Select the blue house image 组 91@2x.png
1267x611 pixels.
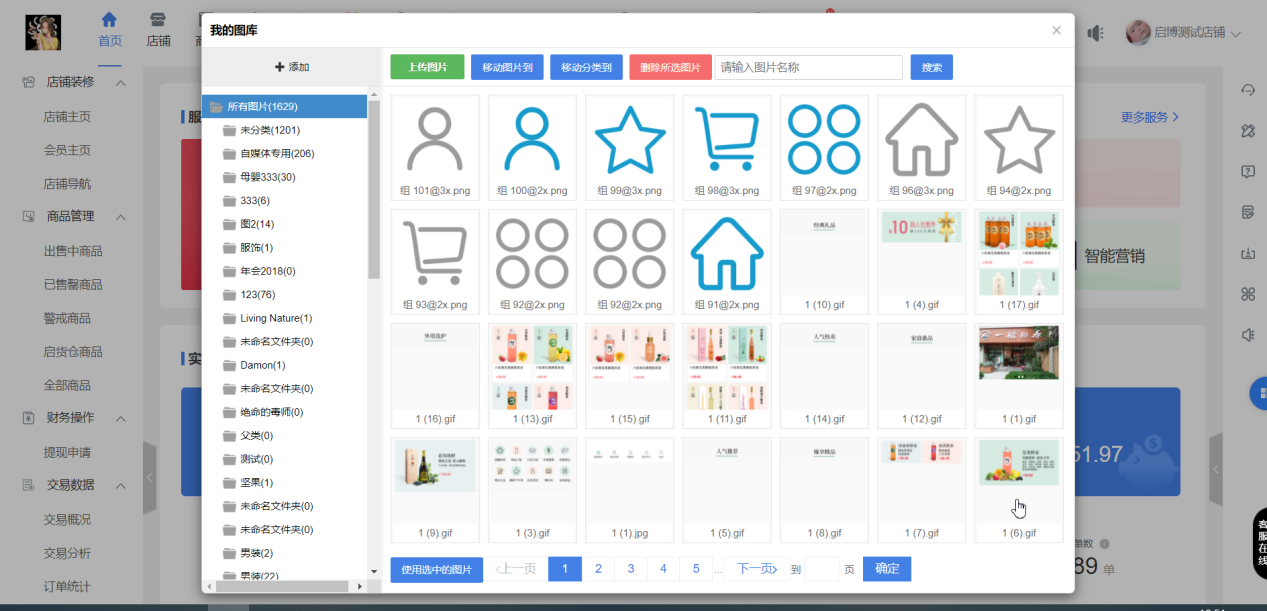[x=726, y=254]
